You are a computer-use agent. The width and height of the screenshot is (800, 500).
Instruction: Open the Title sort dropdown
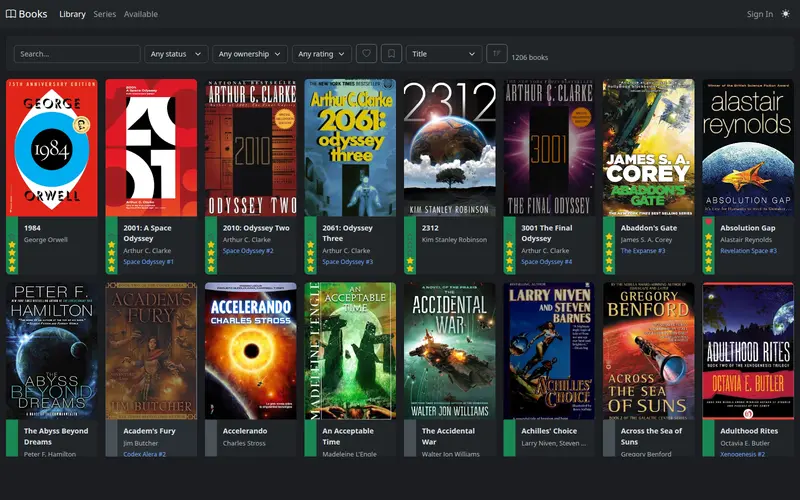(444, 54)
